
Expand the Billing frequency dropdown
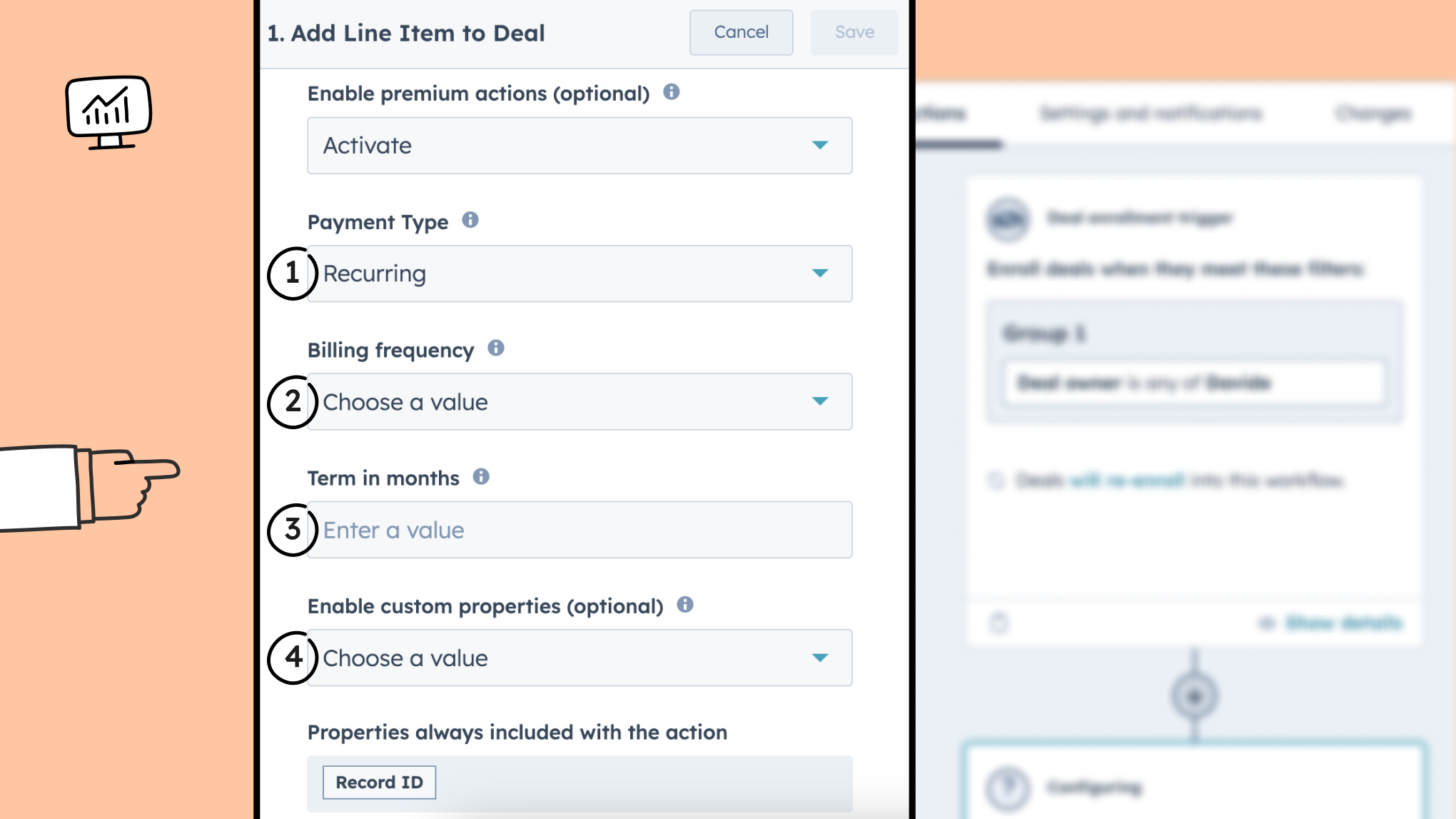click(x=580, y=402)
